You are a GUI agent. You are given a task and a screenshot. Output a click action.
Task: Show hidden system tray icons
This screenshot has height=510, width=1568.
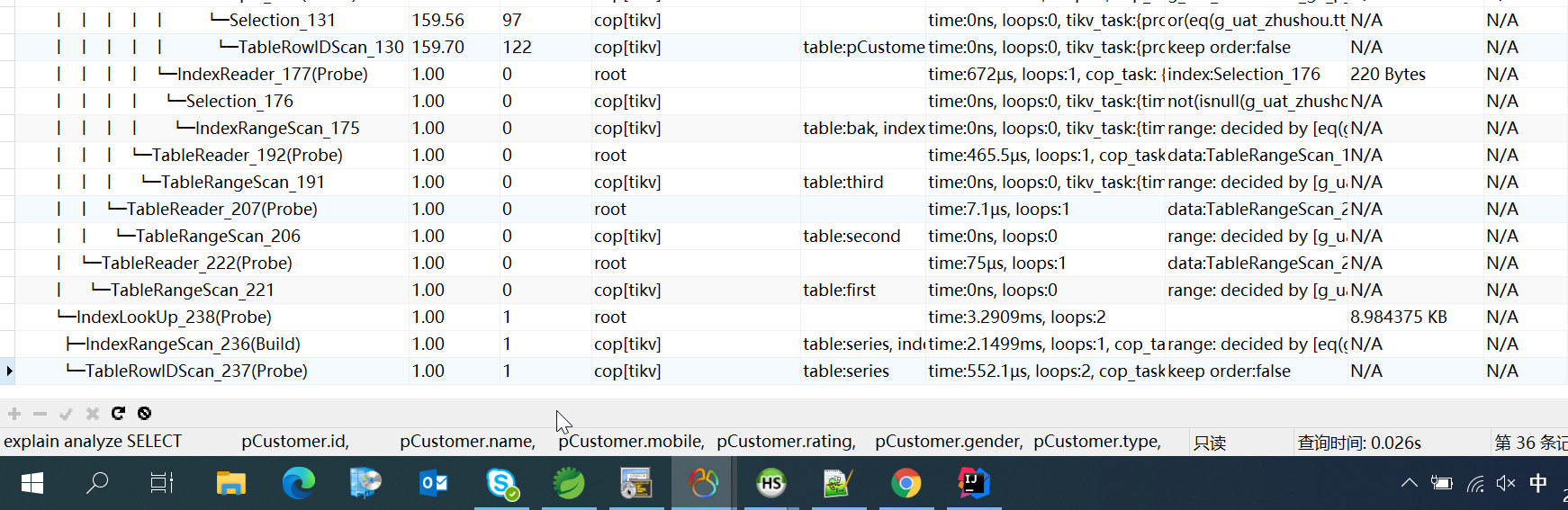(1410, 484)
